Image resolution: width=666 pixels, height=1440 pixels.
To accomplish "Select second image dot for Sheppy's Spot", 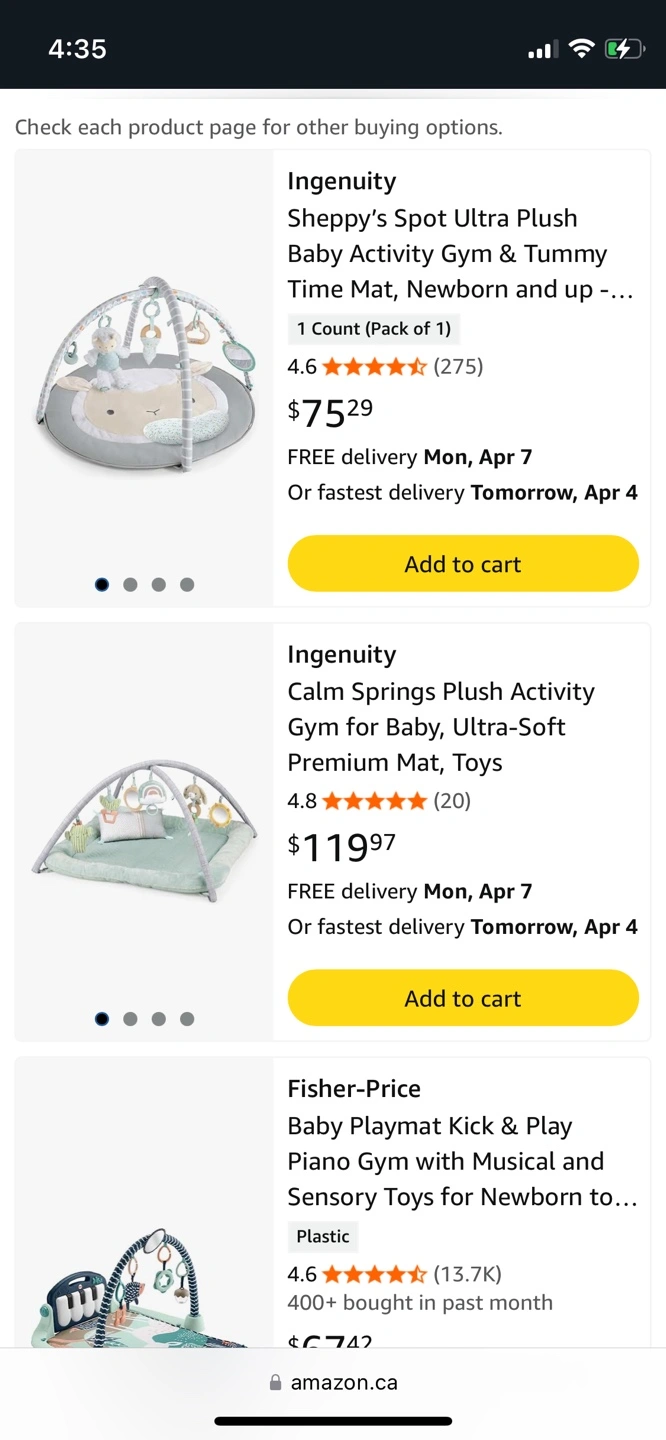I will click(130, 585).
